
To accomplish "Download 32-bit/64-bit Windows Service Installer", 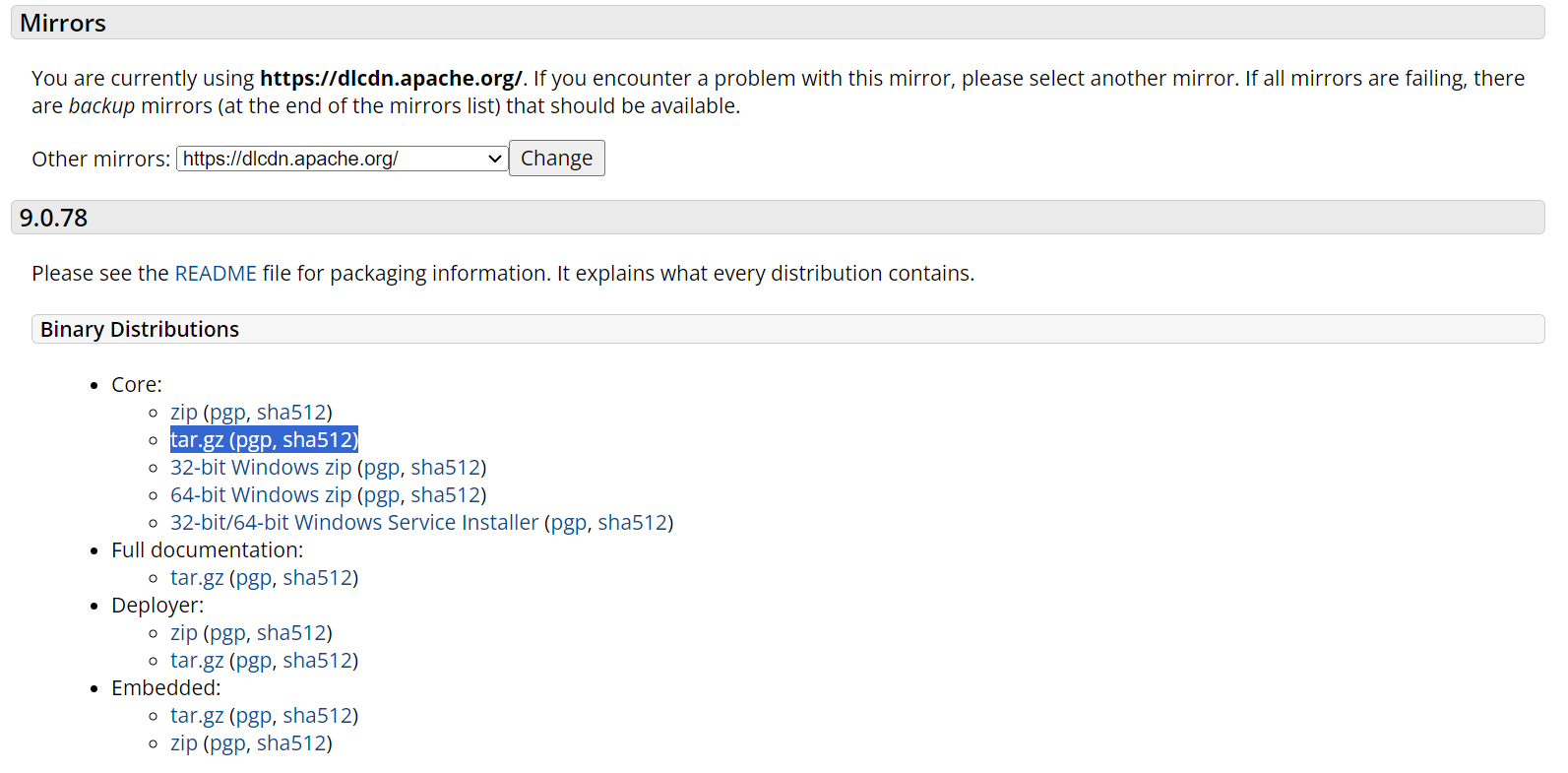I will pyautogui.click(x=354, y=523).
